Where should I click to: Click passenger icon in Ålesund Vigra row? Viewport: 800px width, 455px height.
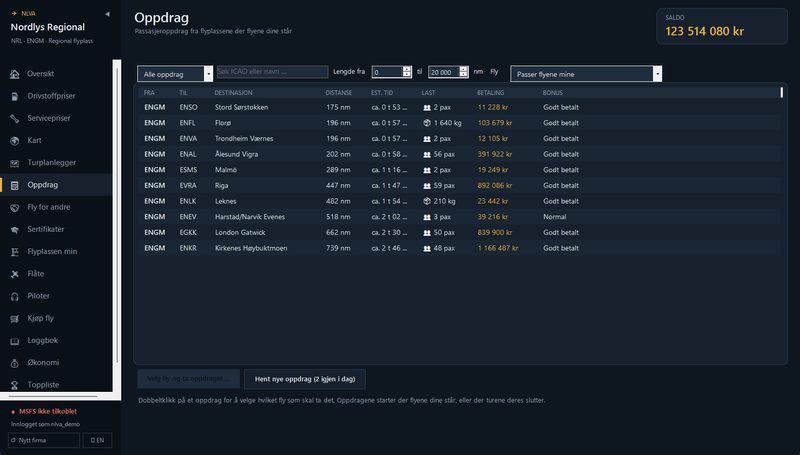click(427, 155)
